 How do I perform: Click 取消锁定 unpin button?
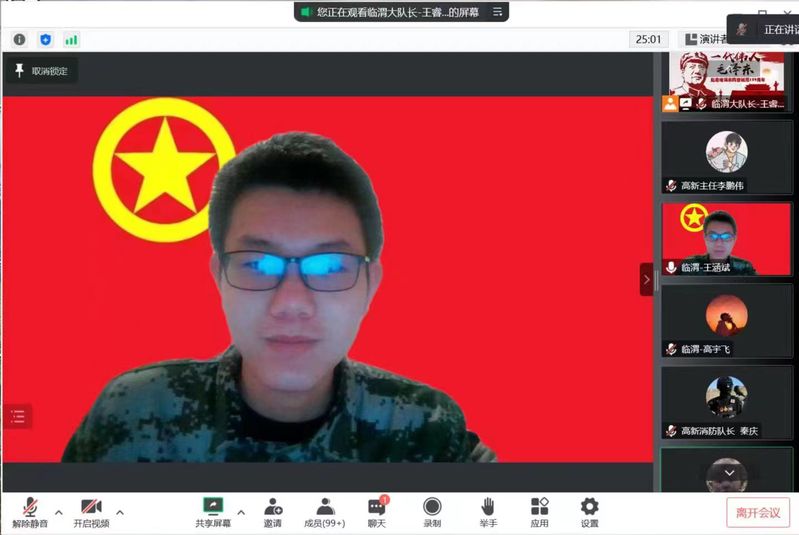point(41,71)
